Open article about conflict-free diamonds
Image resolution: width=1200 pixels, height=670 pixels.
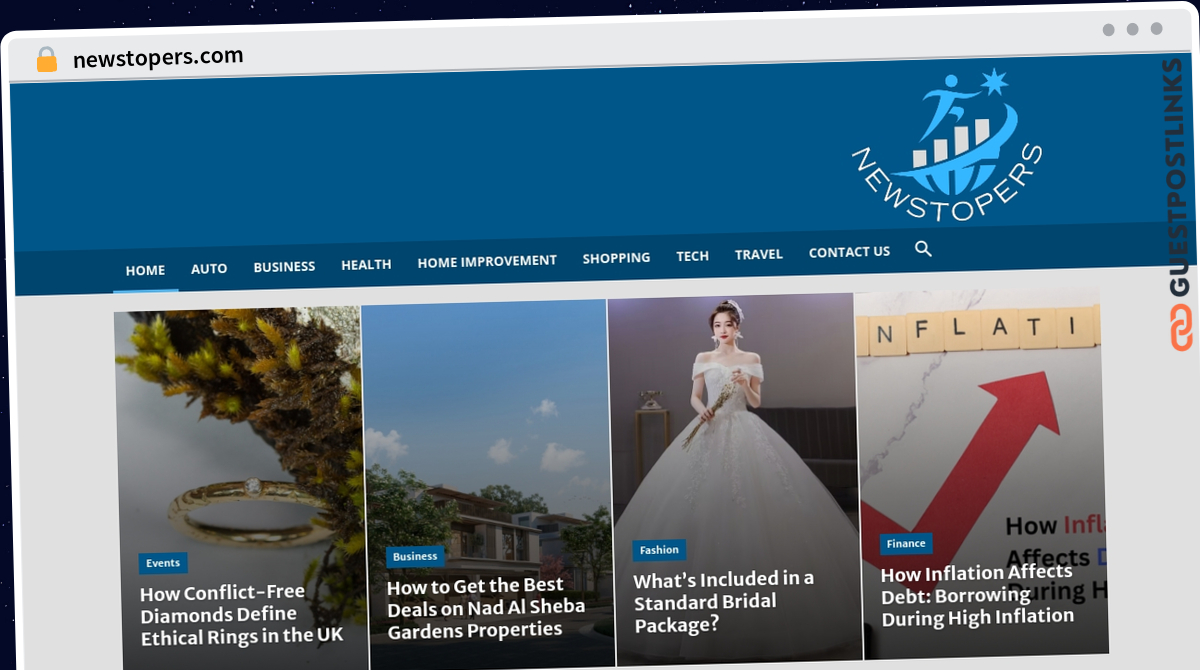coord(241,613)
